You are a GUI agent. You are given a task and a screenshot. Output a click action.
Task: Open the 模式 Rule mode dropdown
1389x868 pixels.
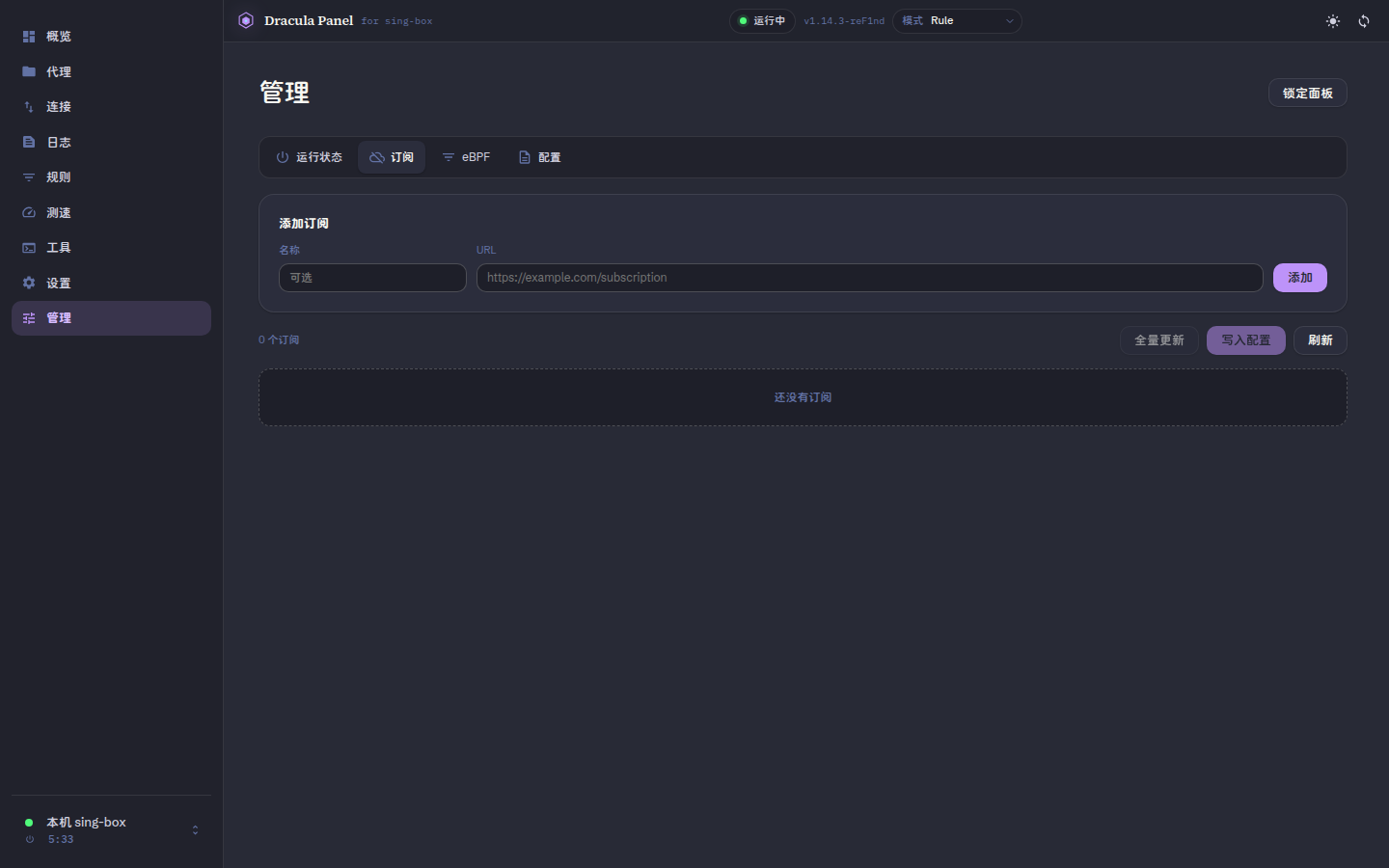point(957,21)
